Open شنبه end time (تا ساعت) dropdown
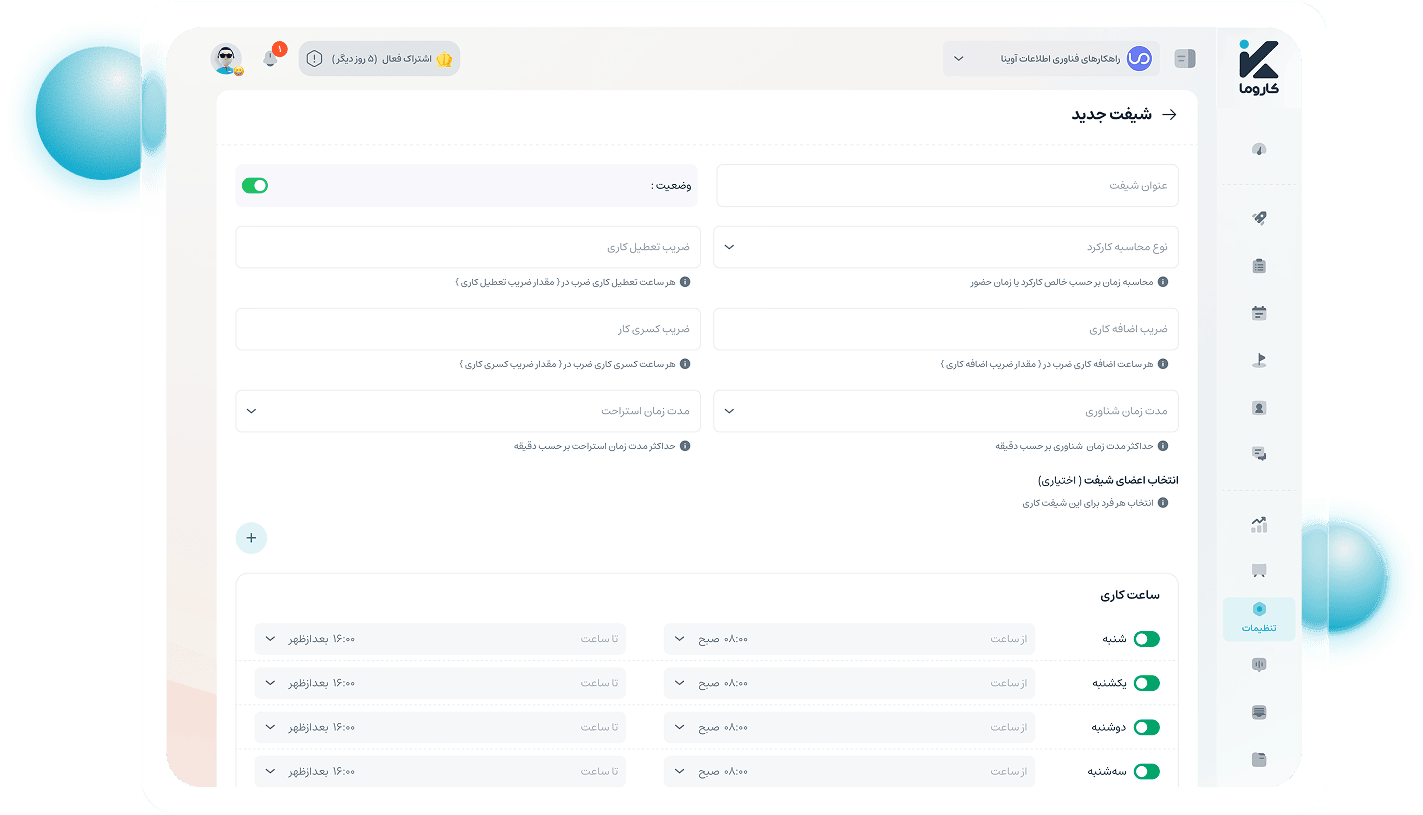 click(440, 639)
